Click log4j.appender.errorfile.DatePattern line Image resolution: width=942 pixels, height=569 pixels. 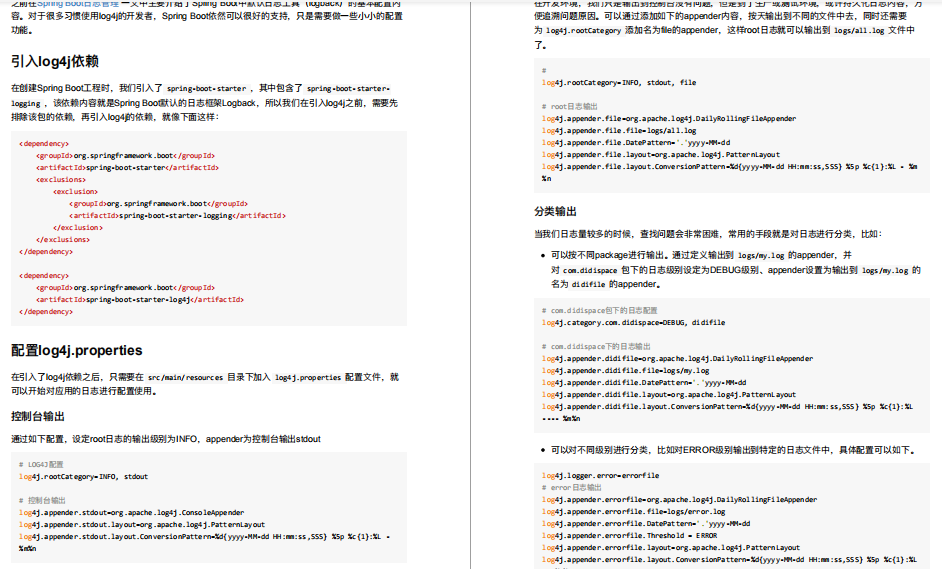[x=646, y=523]
